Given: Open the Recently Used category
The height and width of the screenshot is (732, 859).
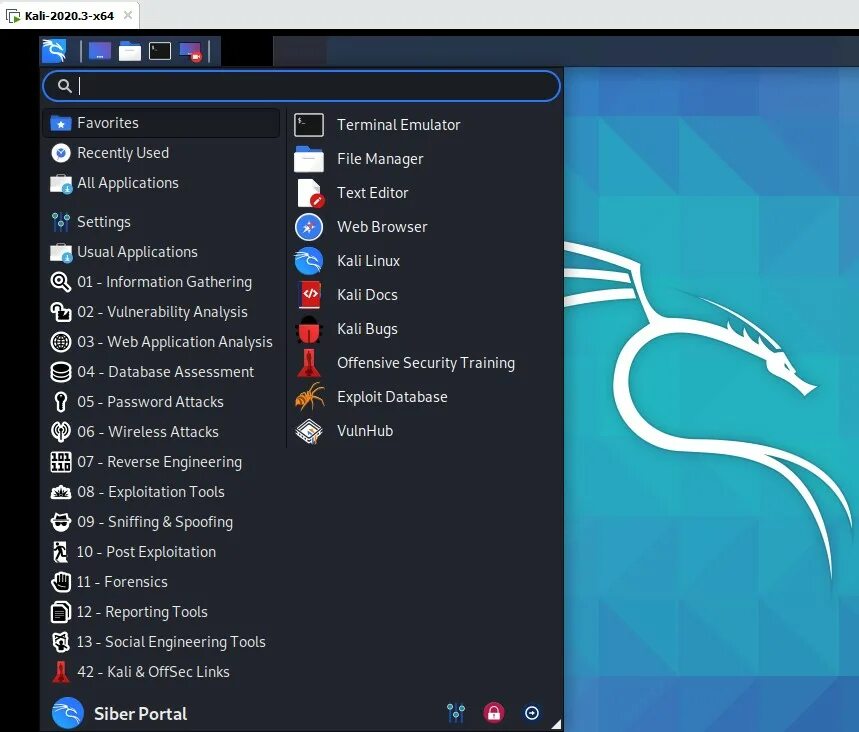Looking at the screenshot, I should pyautogui.click(x=162, y=153).
